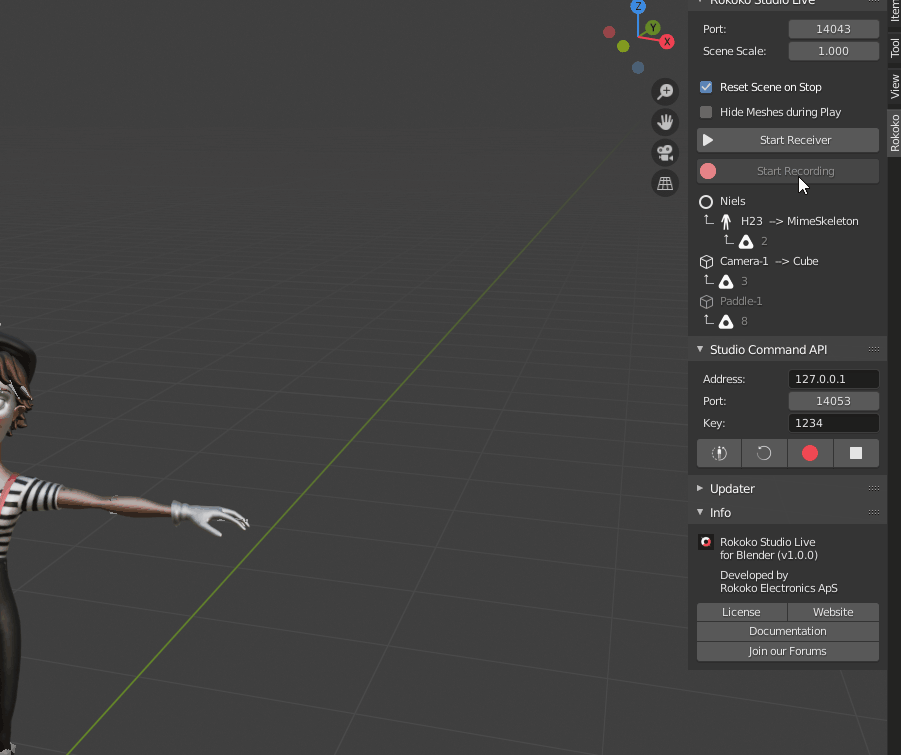Image resolution: width=901 pixels, height=755 pixels.
Task: Select the pan hand viewport icon
Action: pyautogui.click(x=665, y=122)
